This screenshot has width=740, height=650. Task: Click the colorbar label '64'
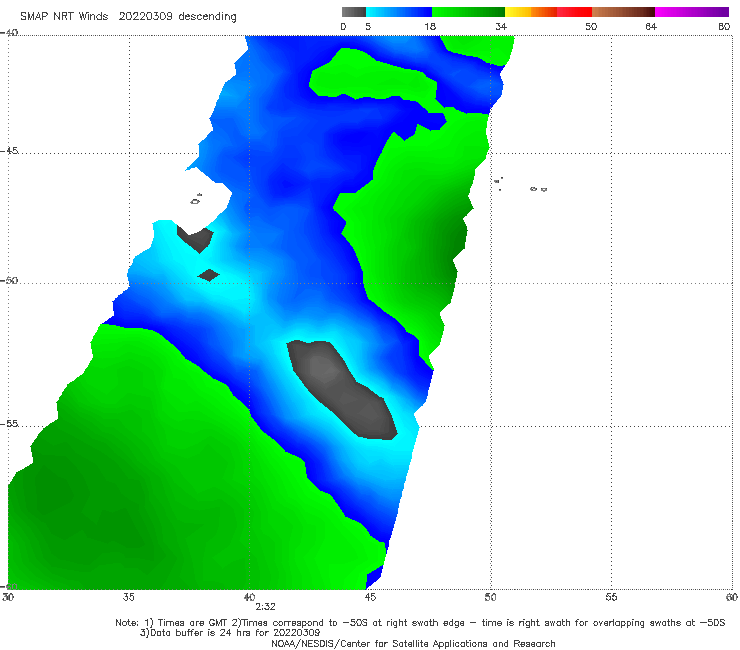coord(651,27)
